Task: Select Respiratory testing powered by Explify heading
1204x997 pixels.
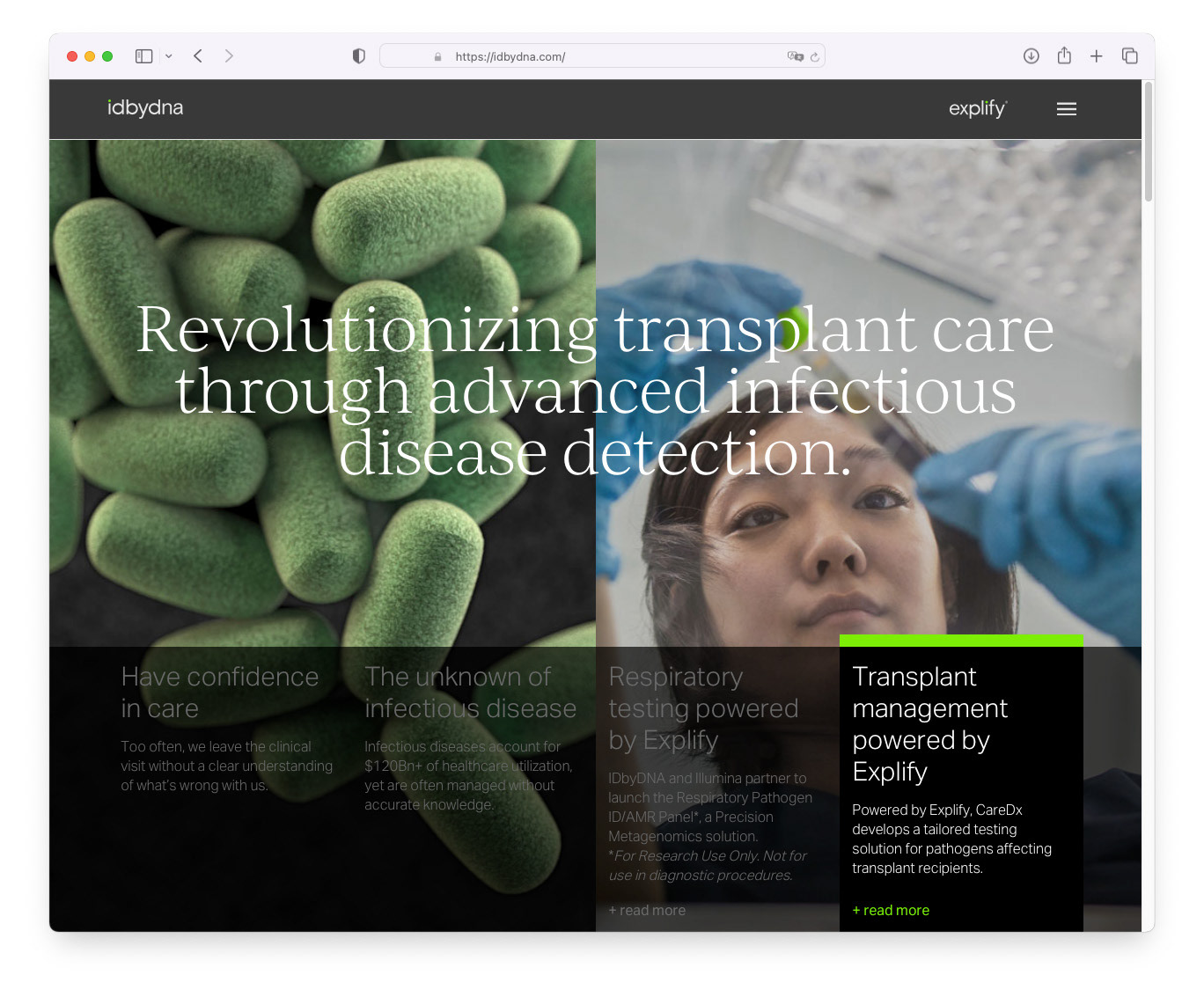Action: click(x=704, y=708)
